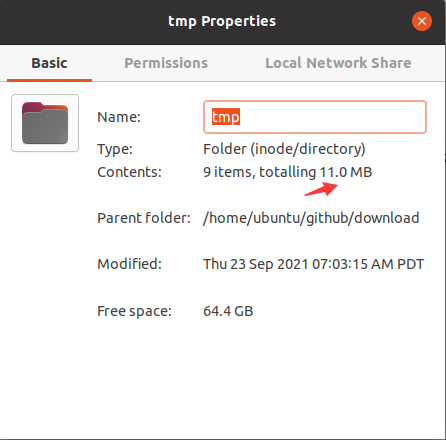The image size is (446, 440).
Task: Click the red arrow annotation
Action: (x=321, y=189)
